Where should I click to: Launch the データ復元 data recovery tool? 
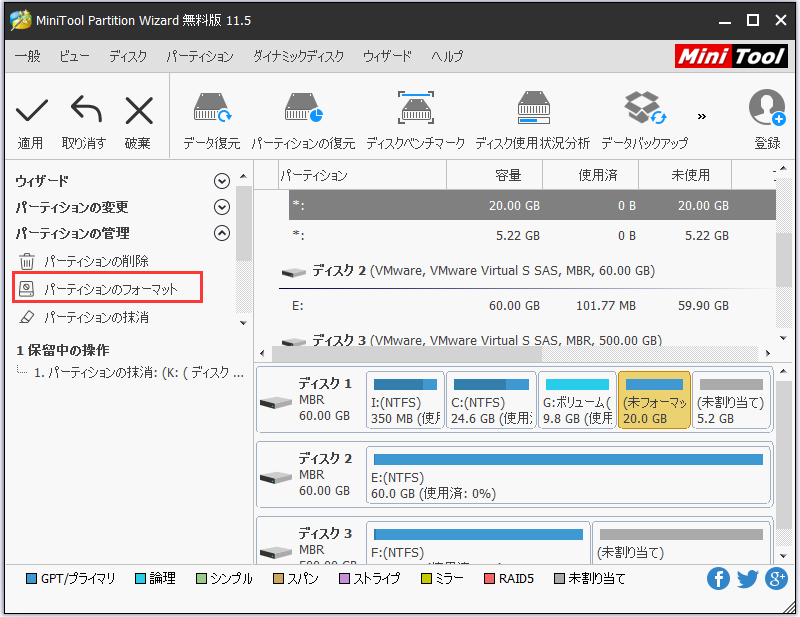(x=212, y=121)
